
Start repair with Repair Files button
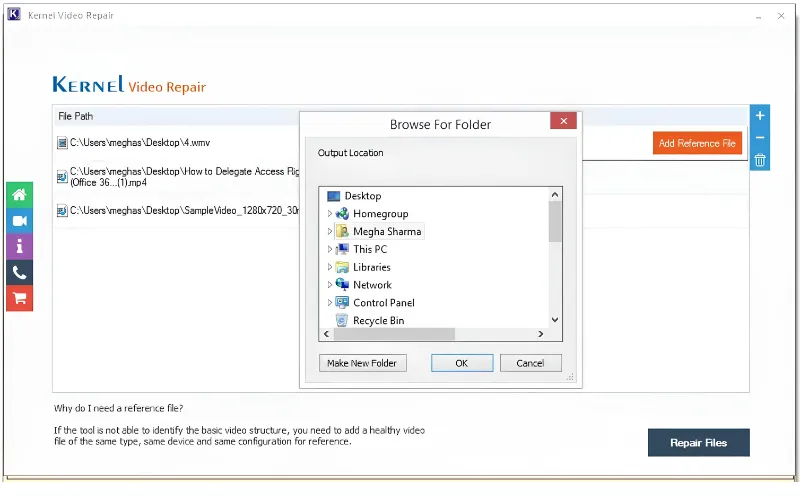click(x=698, y=443)
